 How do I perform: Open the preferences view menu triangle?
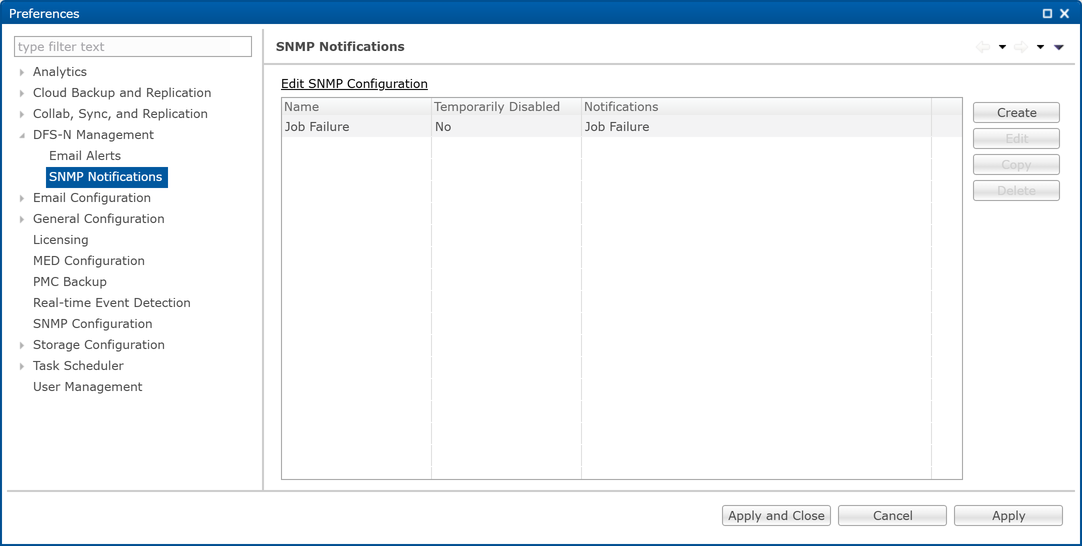click(x=1059, y=47)
